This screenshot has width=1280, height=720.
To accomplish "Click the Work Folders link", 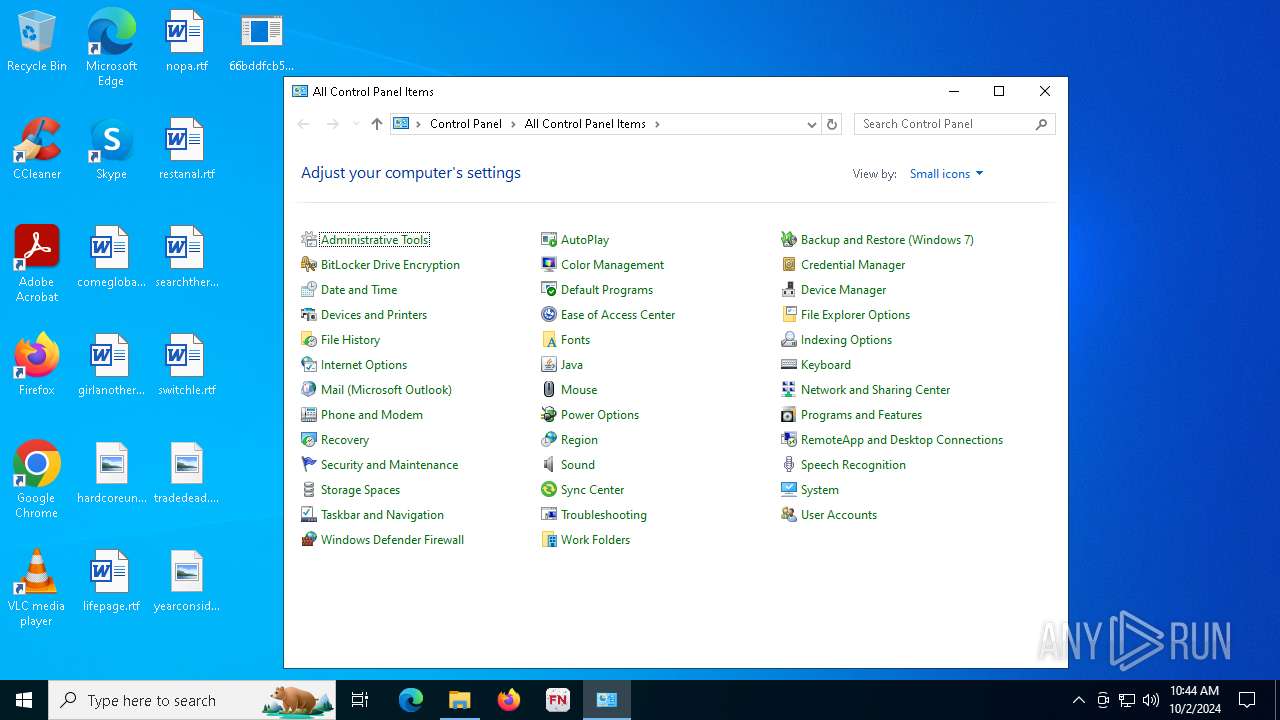I will pyautogui.click(x=595, y=540).
